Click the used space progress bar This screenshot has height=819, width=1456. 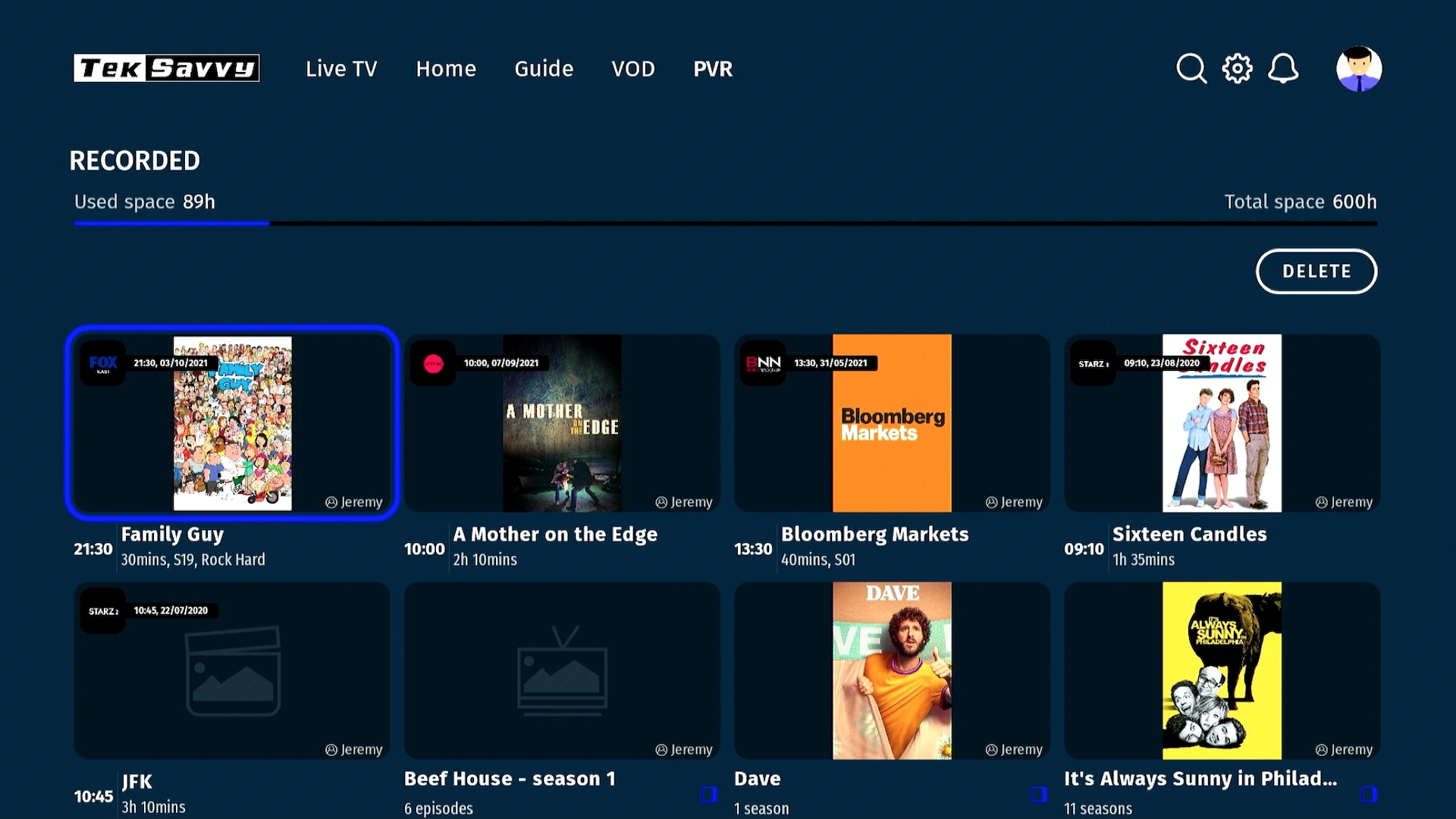point(171,223)
